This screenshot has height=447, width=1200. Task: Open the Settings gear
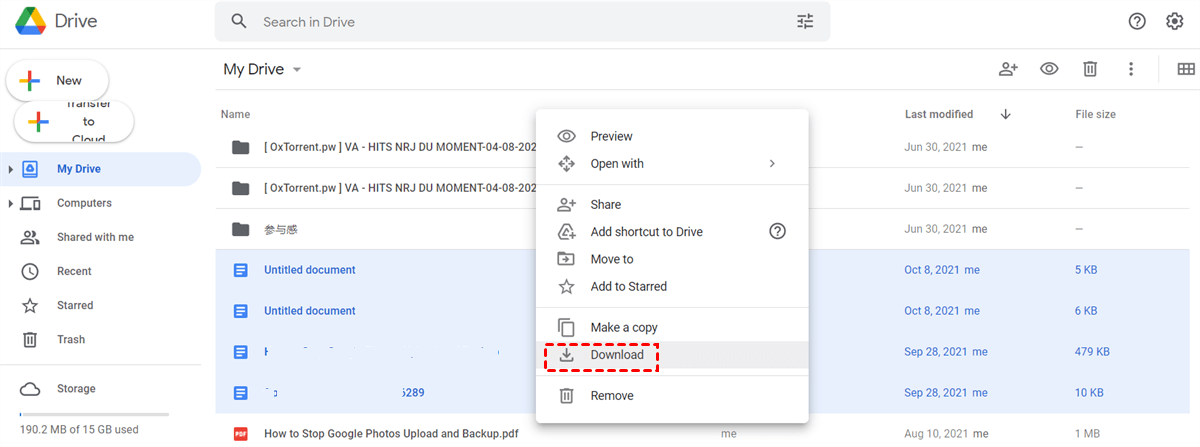(x=1175, y=21)
